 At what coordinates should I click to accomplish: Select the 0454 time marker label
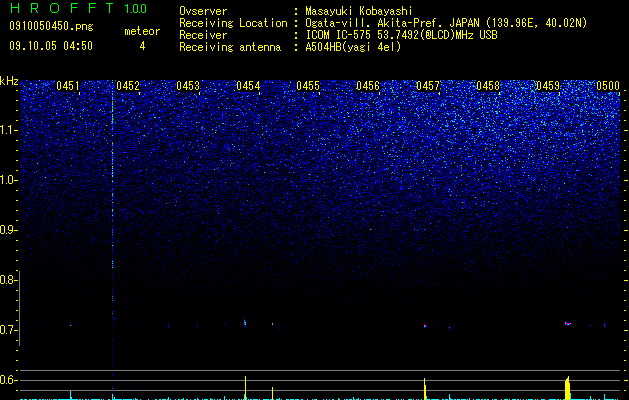(x=248, y=86)
